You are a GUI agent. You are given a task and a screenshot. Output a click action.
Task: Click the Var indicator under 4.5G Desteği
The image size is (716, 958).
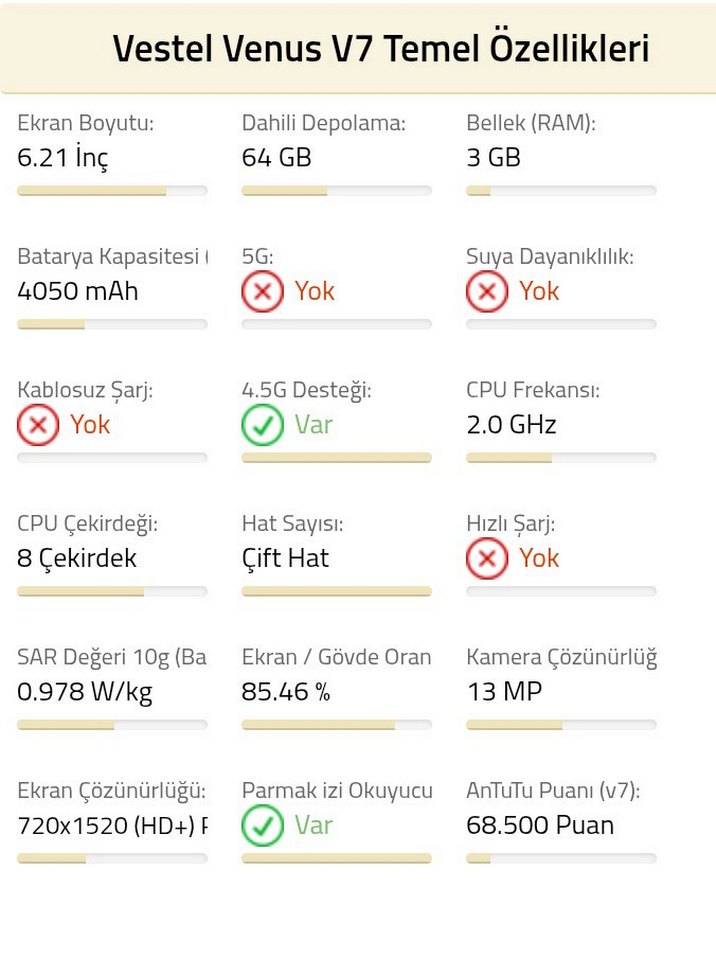coord(314,425)
